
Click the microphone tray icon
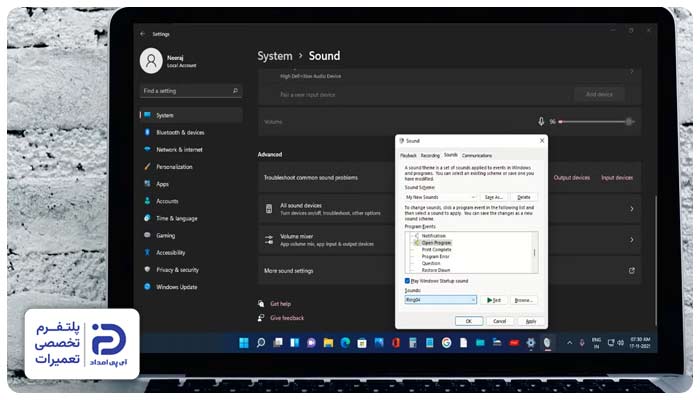[x=582, y=343]
